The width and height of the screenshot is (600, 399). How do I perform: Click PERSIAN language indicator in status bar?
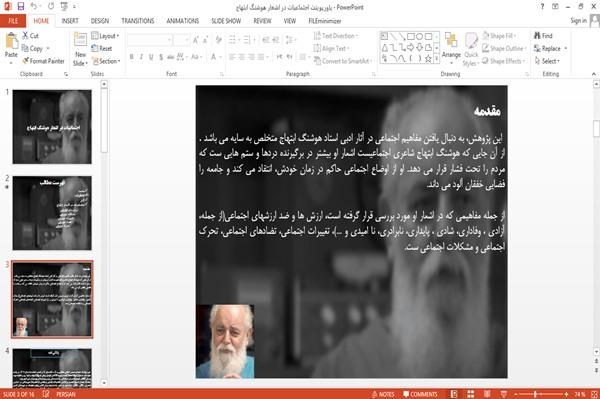66,394
